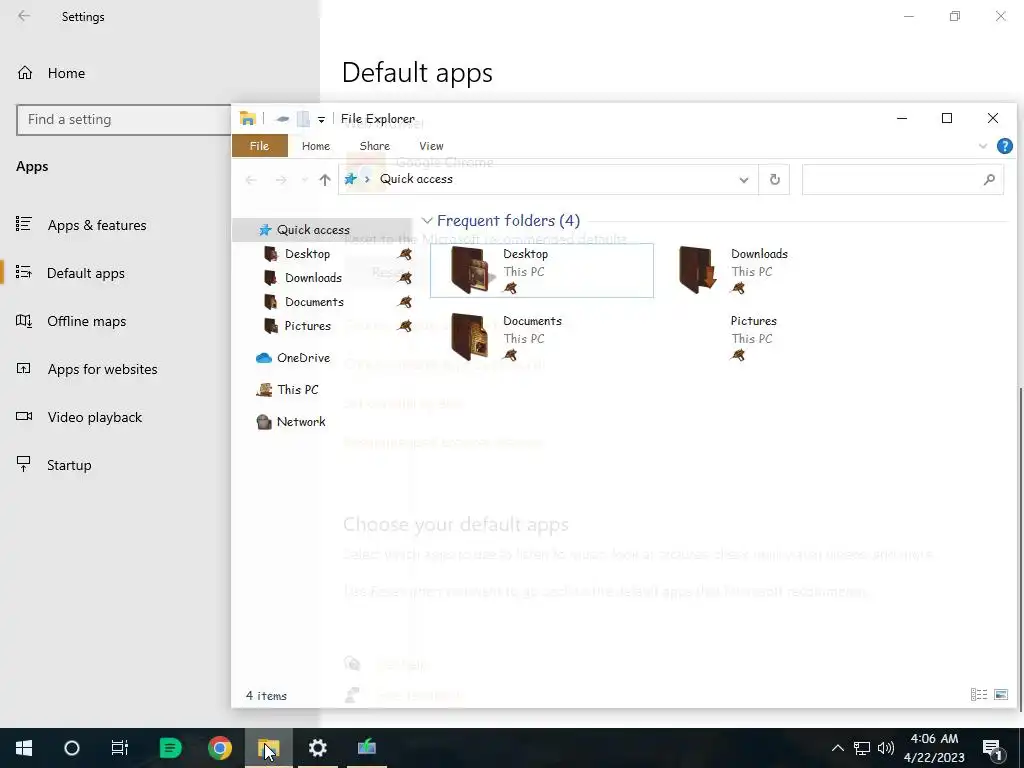The height and width of the screenshot is (768, 1024).
Task: Open the Windows Start menu
Action: [24, 748]
